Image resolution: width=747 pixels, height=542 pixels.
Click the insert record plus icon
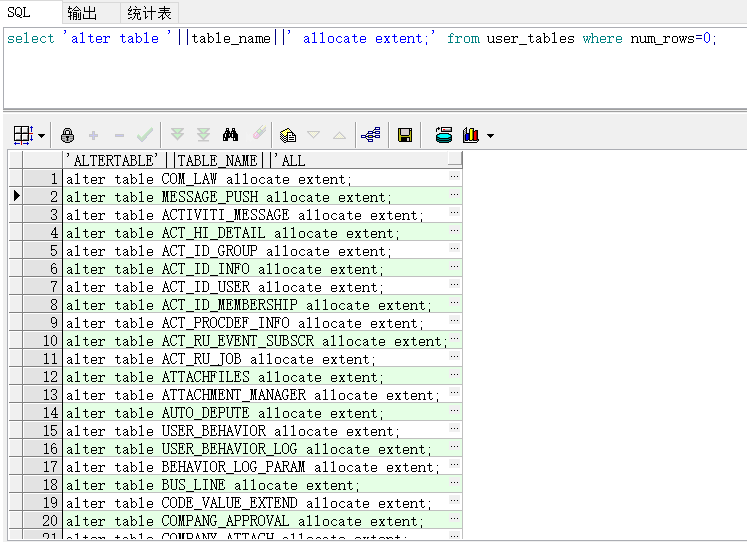pyautogui.click(x=93, y=136)
